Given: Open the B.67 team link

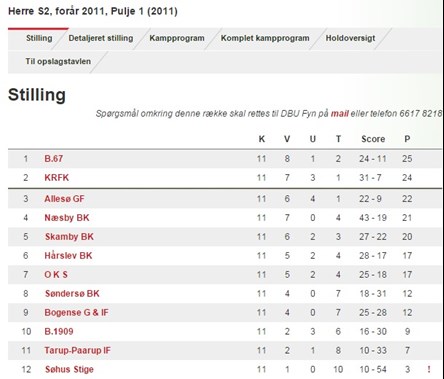Looking at the screenshot, I should pyautogui.click(x=54, y=159).
